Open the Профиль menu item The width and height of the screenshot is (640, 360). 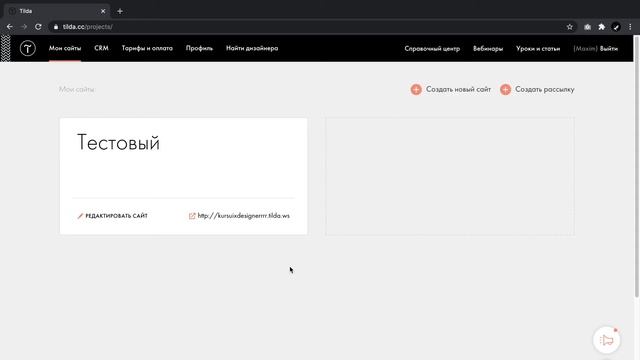[x=199, y=48]
